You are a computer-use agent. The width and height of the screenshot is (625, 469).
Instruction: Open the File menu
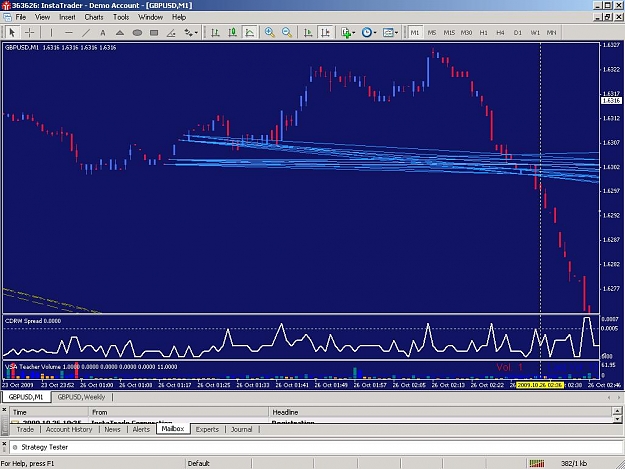point(21,17)
